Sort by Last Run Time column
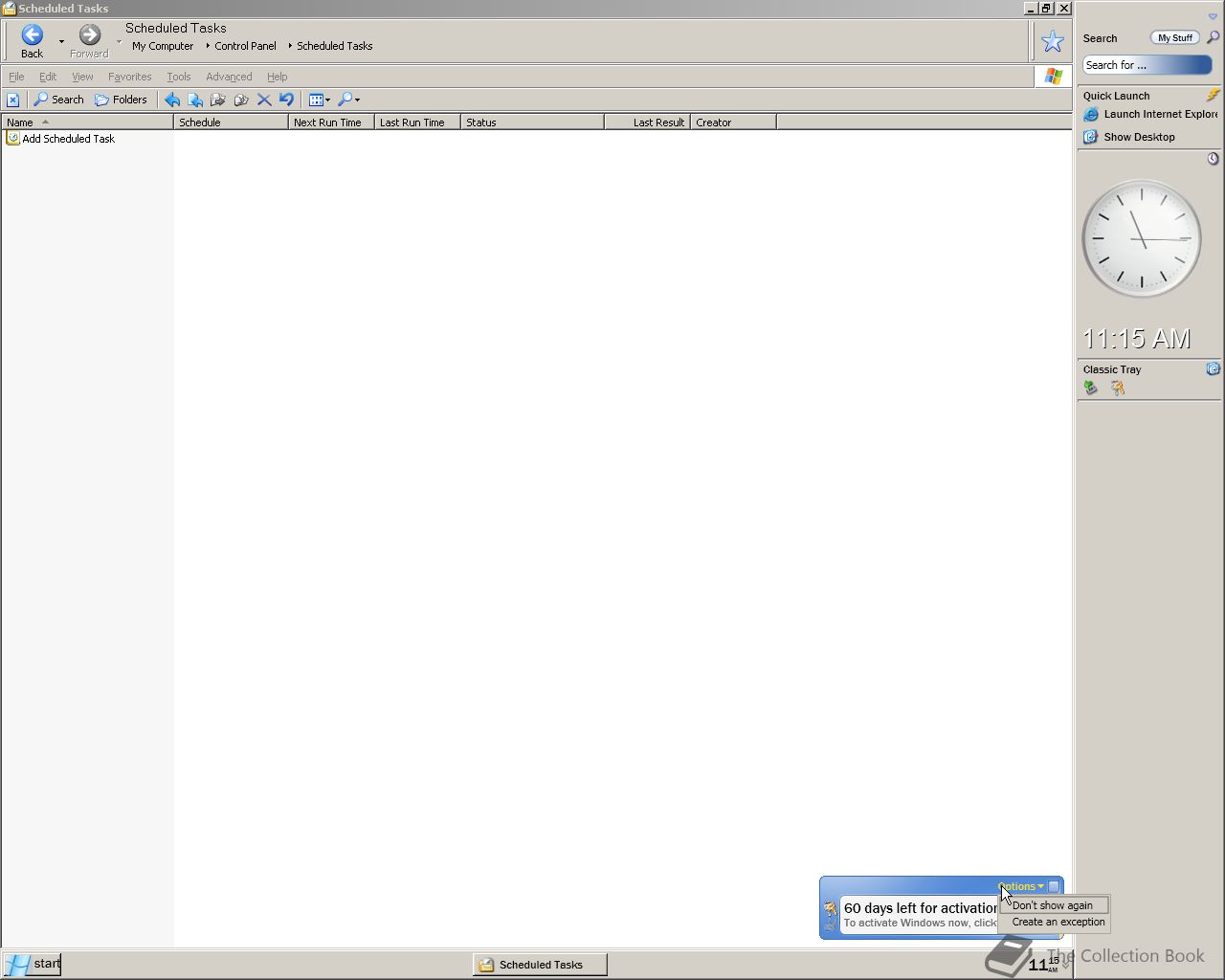The image size is (1225, 980). click(417, 122)
